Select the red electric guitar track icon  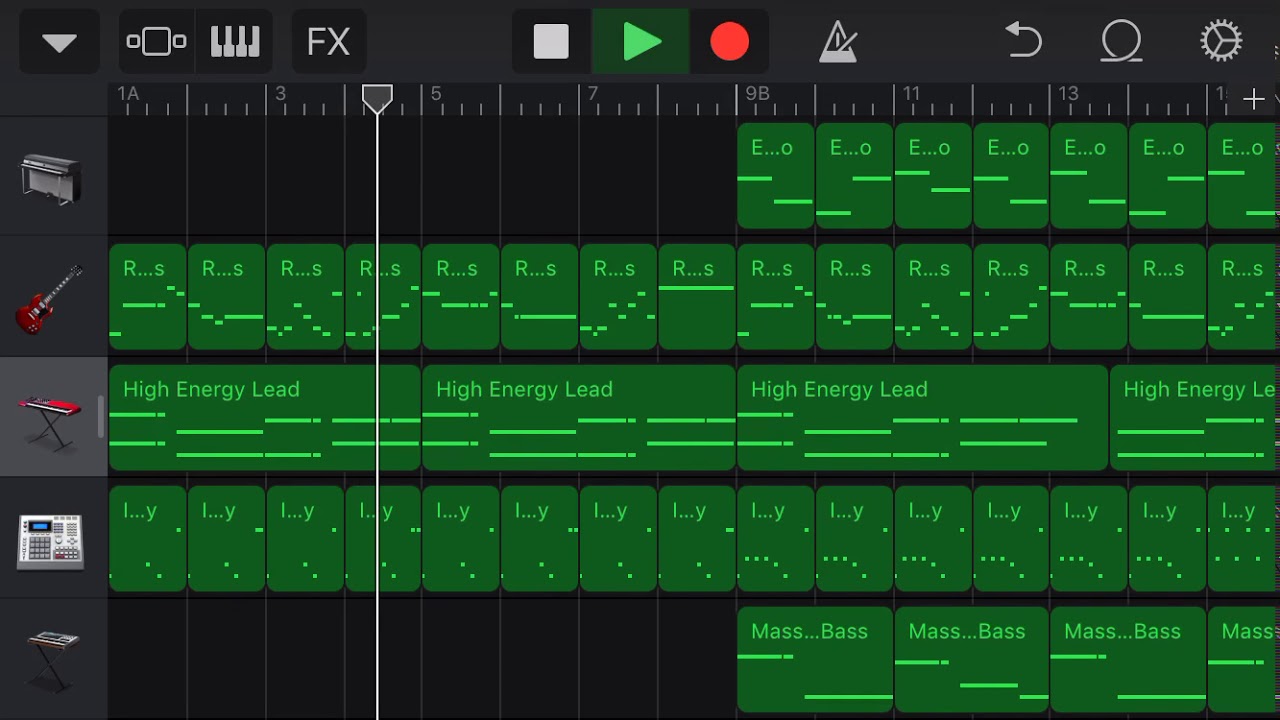[x=50, y=299]
